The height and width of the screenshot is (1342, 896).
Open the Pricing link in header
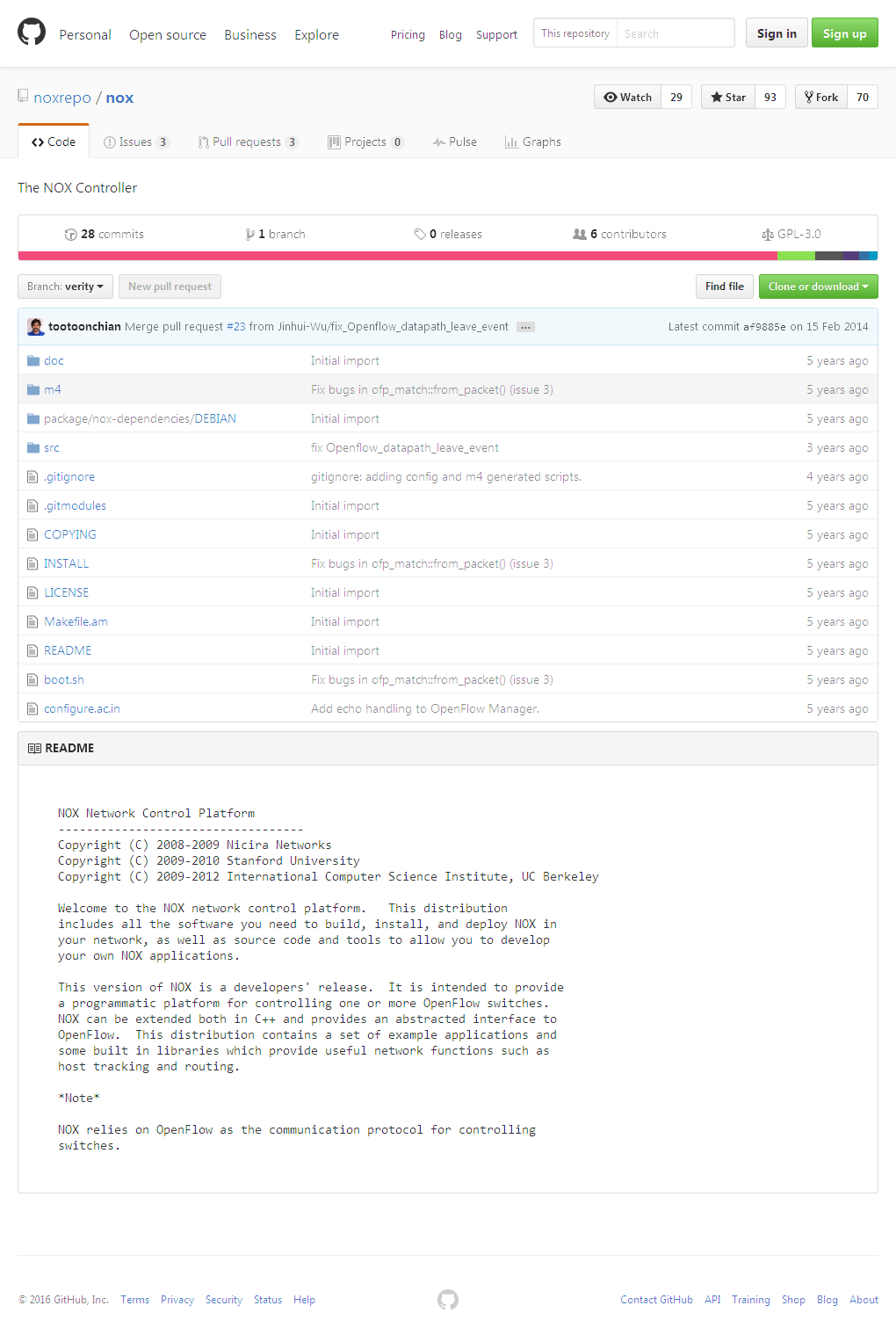(408, 34)
